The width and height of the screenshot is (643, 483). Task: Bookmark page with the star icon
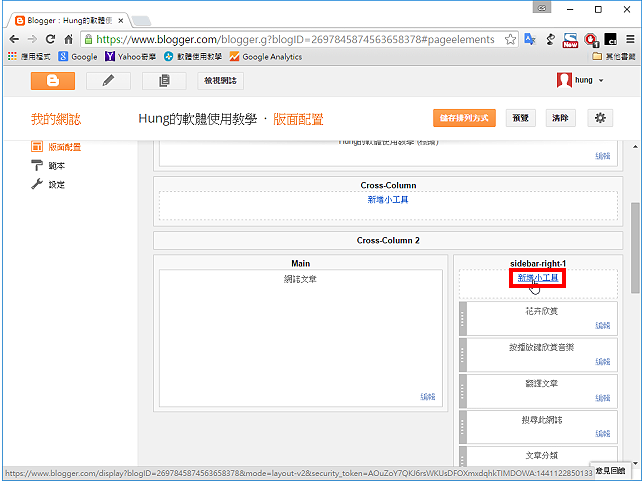point(510,39)
